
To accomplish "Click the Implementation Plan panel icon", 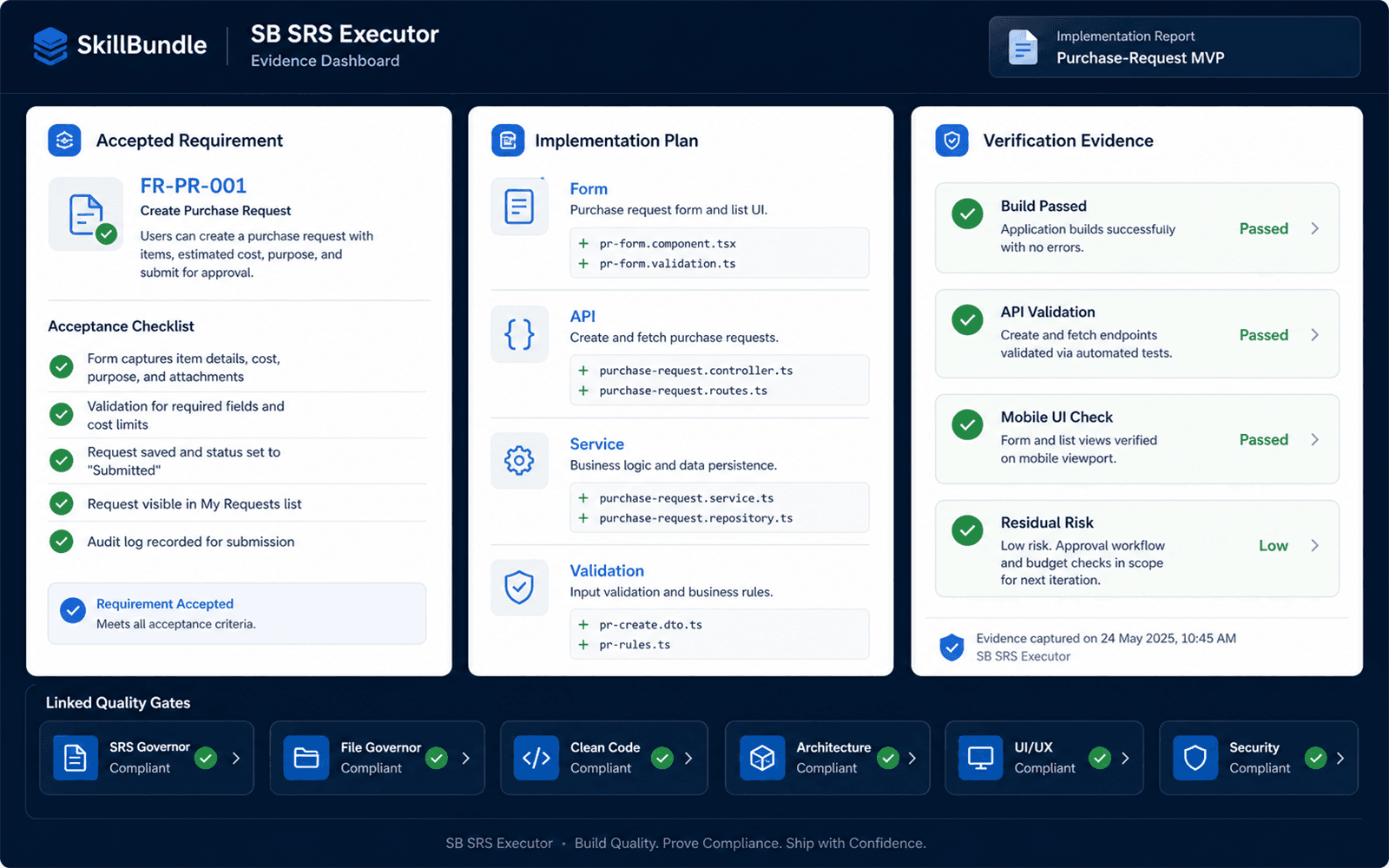I will (508, 141).
